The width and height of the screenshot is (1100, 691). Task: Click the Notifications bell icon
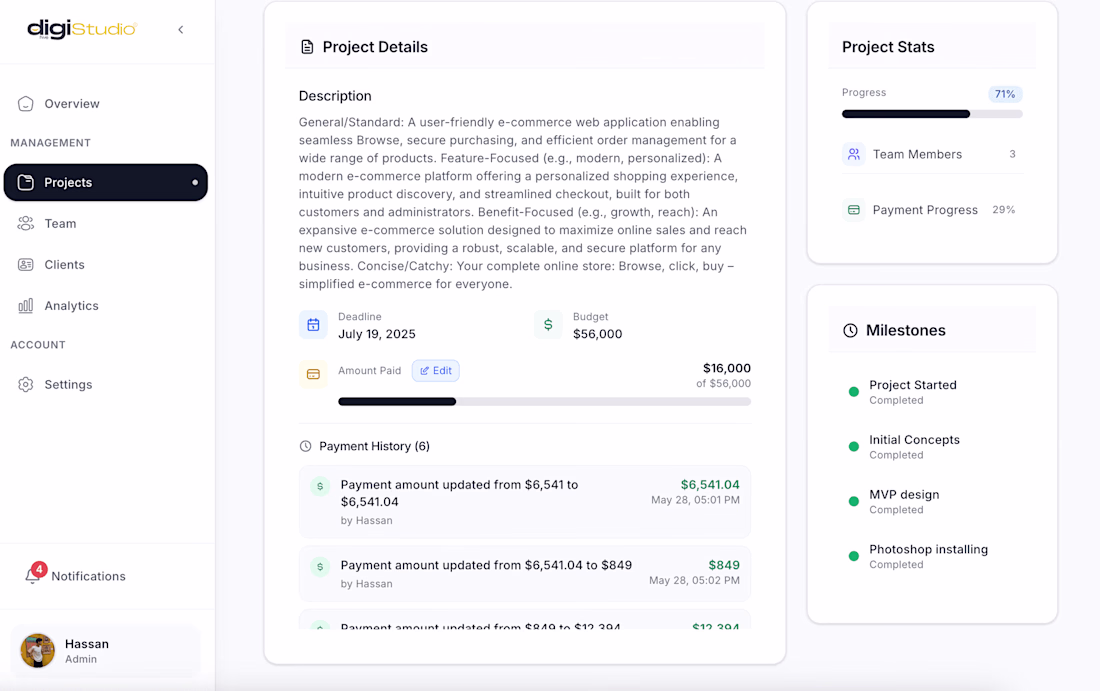click(x=33, y=576)
